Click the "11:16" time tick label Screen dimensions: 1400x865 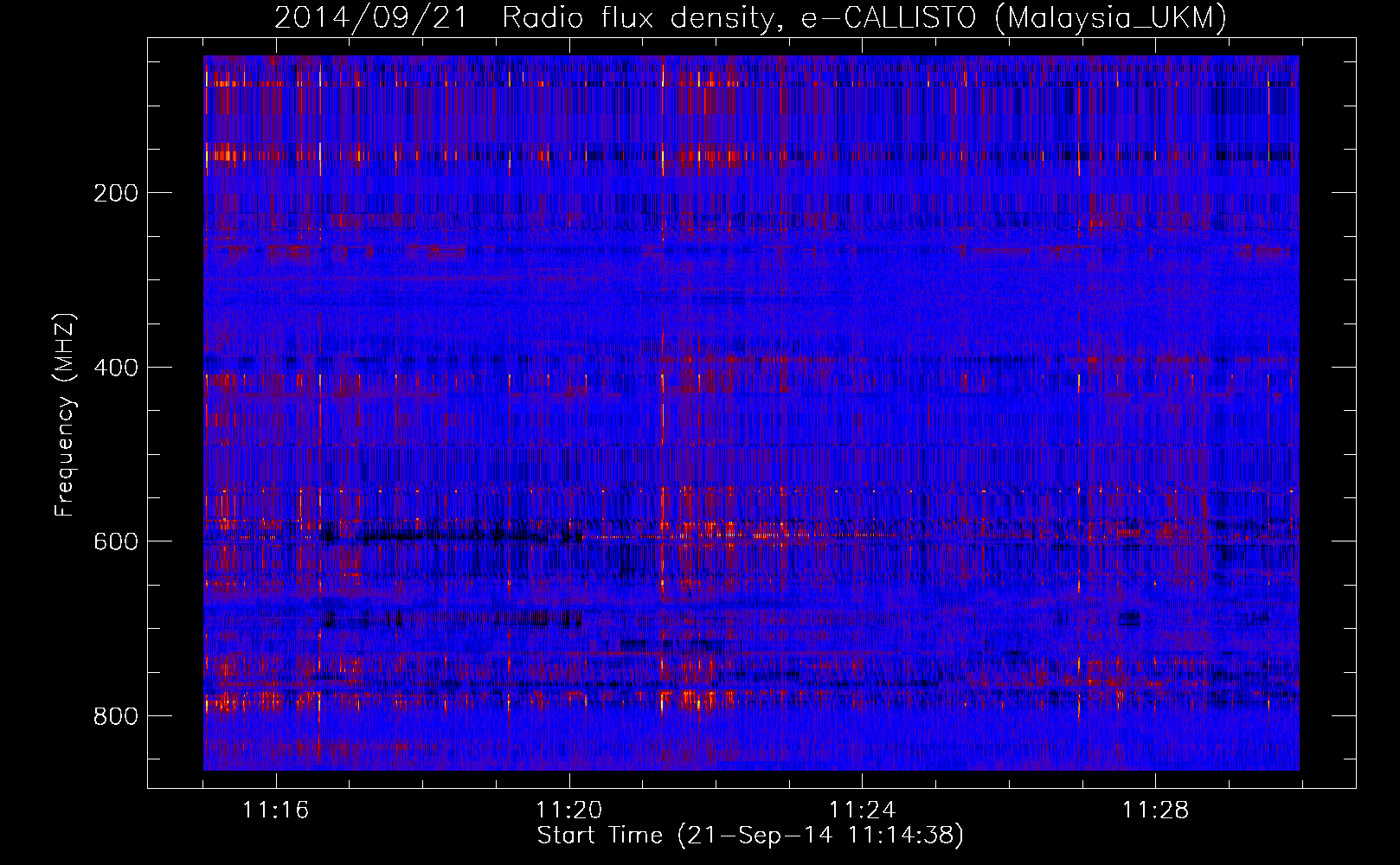tap(275, 811)
